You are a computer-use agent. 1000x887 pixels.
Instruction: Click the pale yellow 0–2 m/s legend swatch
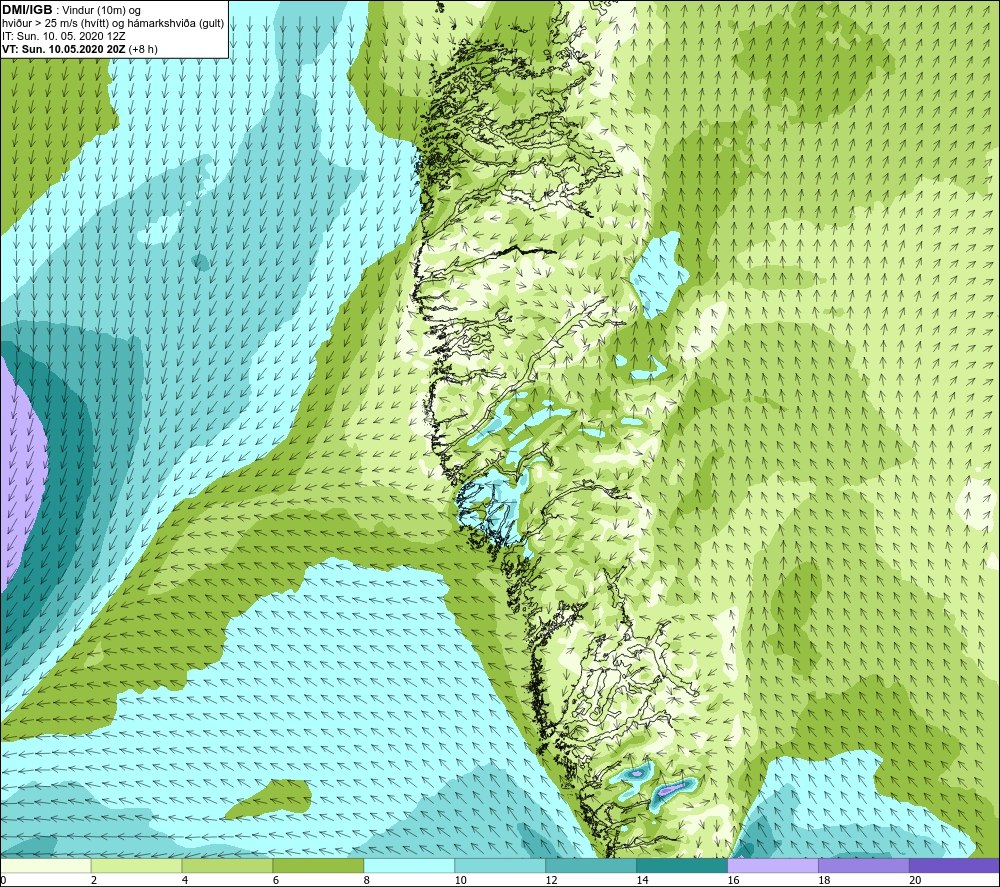(x=45, y=865)
